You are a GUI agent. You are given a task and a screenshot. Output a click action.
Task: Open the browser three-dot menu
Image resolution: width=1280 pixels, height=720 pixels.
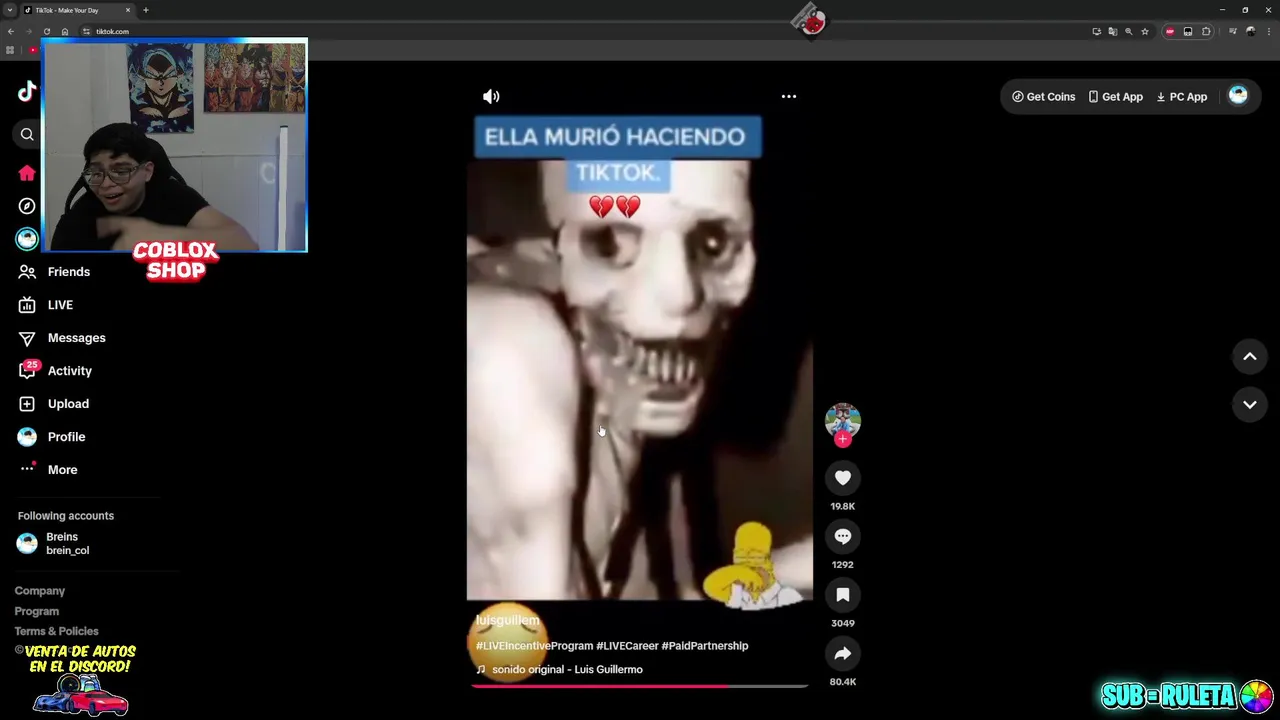[1269, 31]
